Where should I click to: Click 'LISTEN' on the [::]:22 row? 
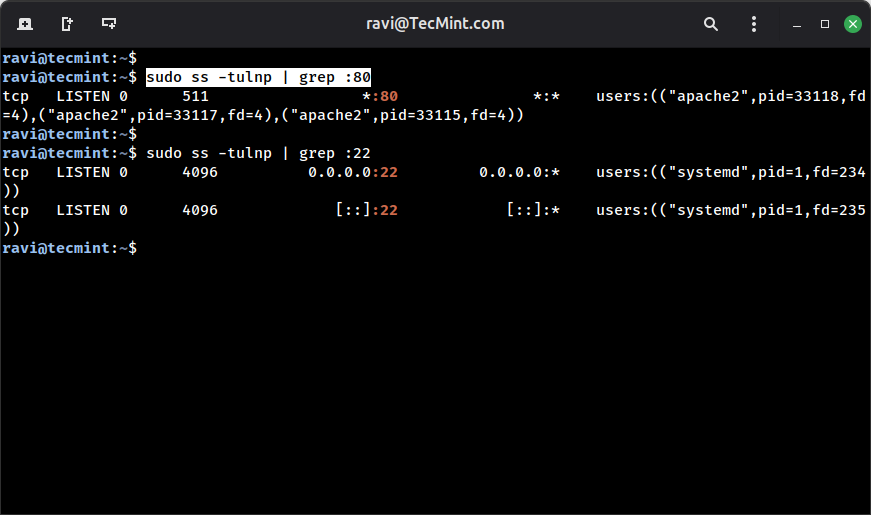[83, 210]
